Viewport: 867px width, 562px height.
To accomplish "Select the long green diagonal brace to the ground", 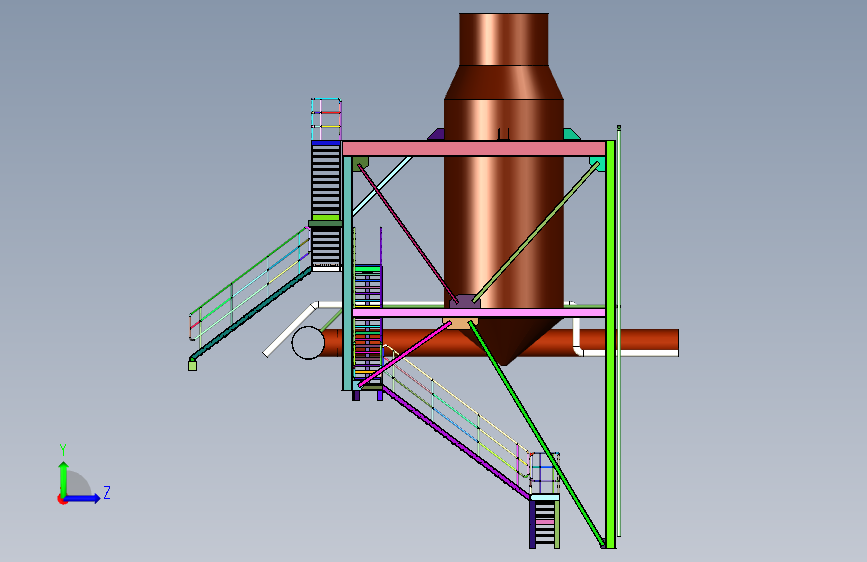I will [x=536, y=434].
